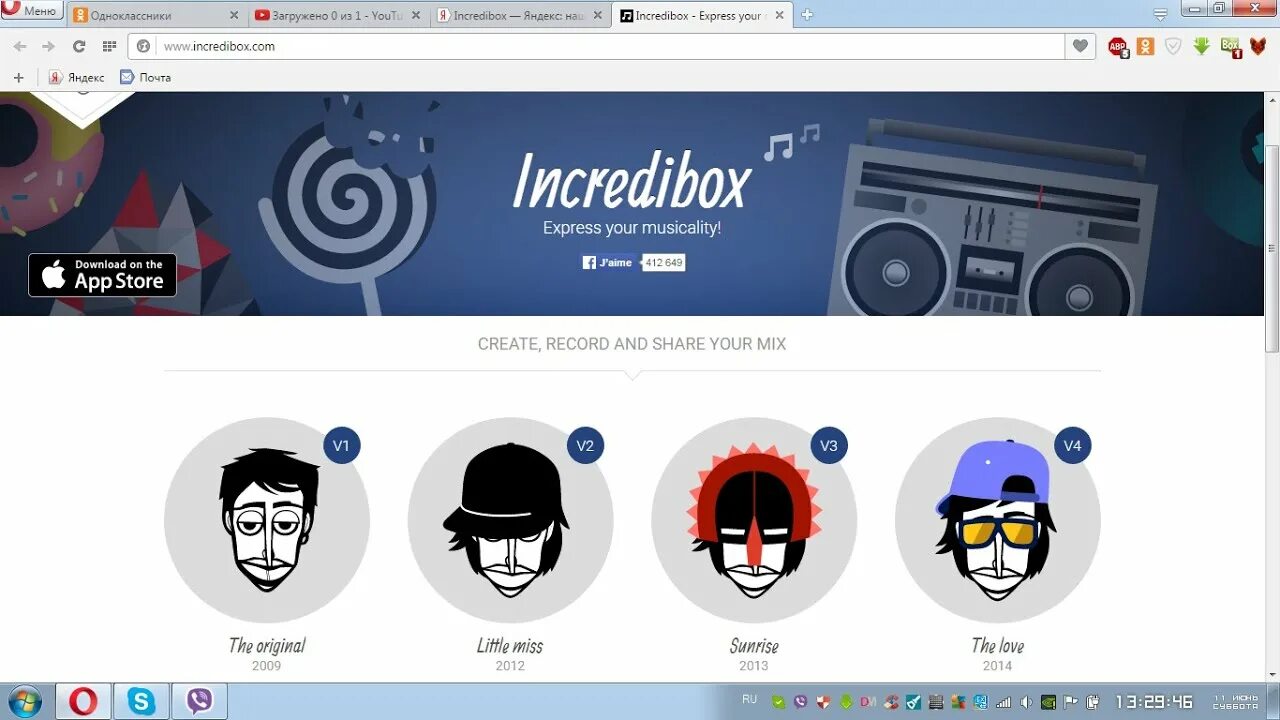Open Viber from the taskbar
1280x720 pixels.
199,701
